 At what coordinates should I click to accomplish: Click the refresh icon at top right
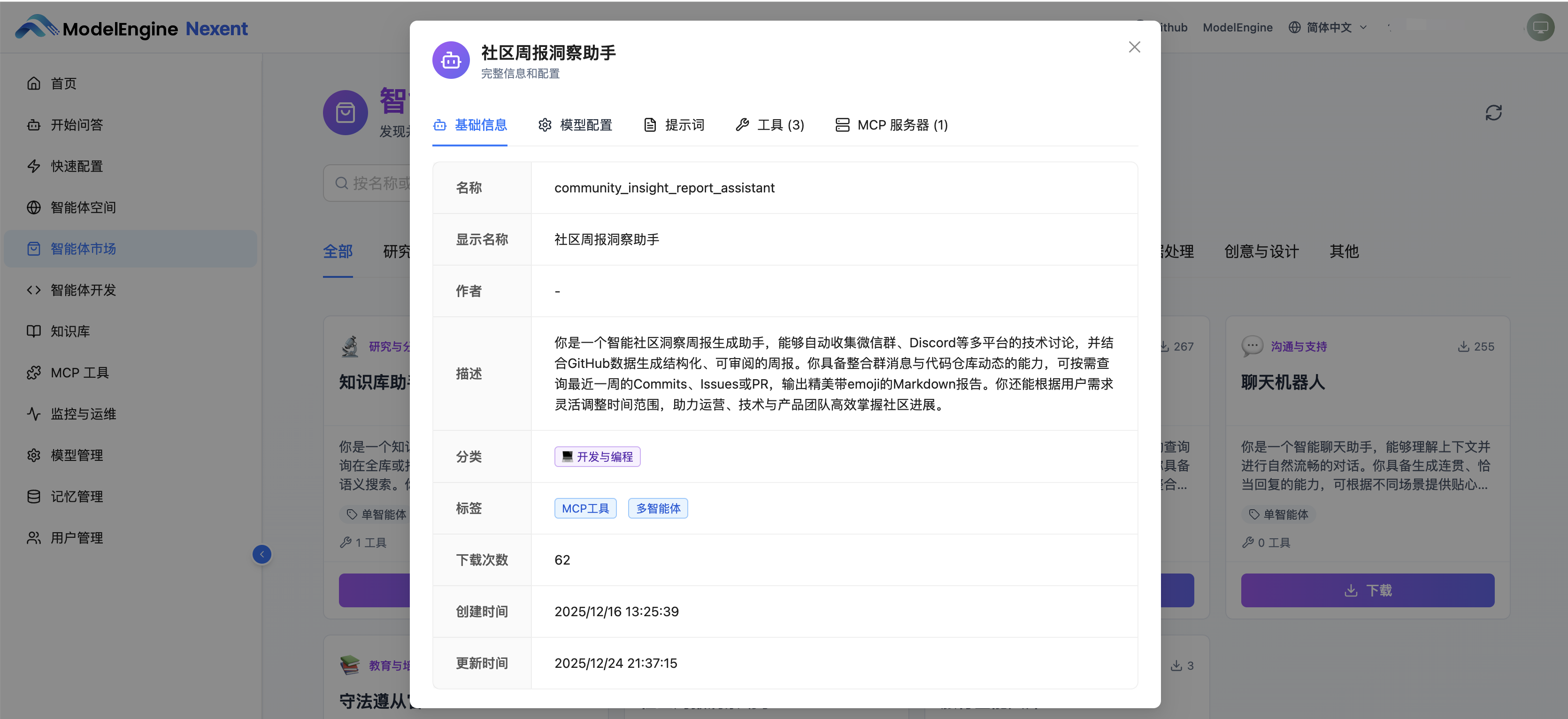(x=1494, y=113)
